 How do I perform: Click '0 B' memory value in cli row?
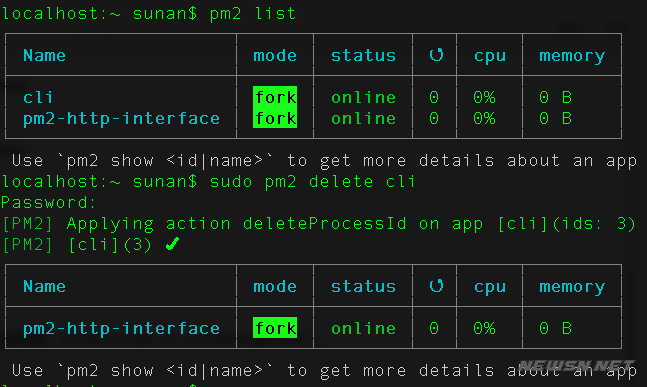coord(555,97)
